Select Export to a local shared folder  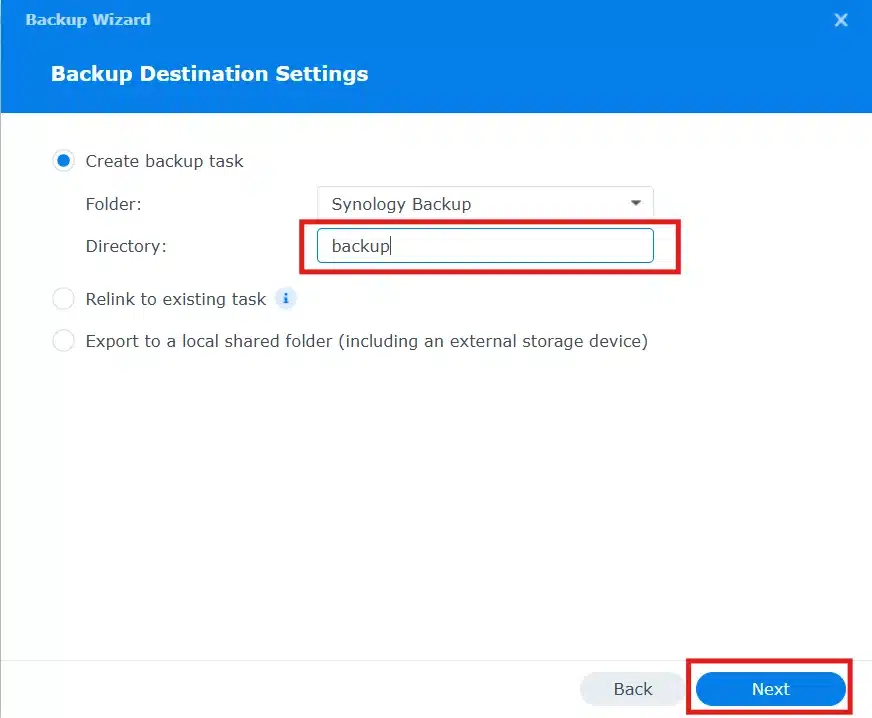tap(63, 341)
